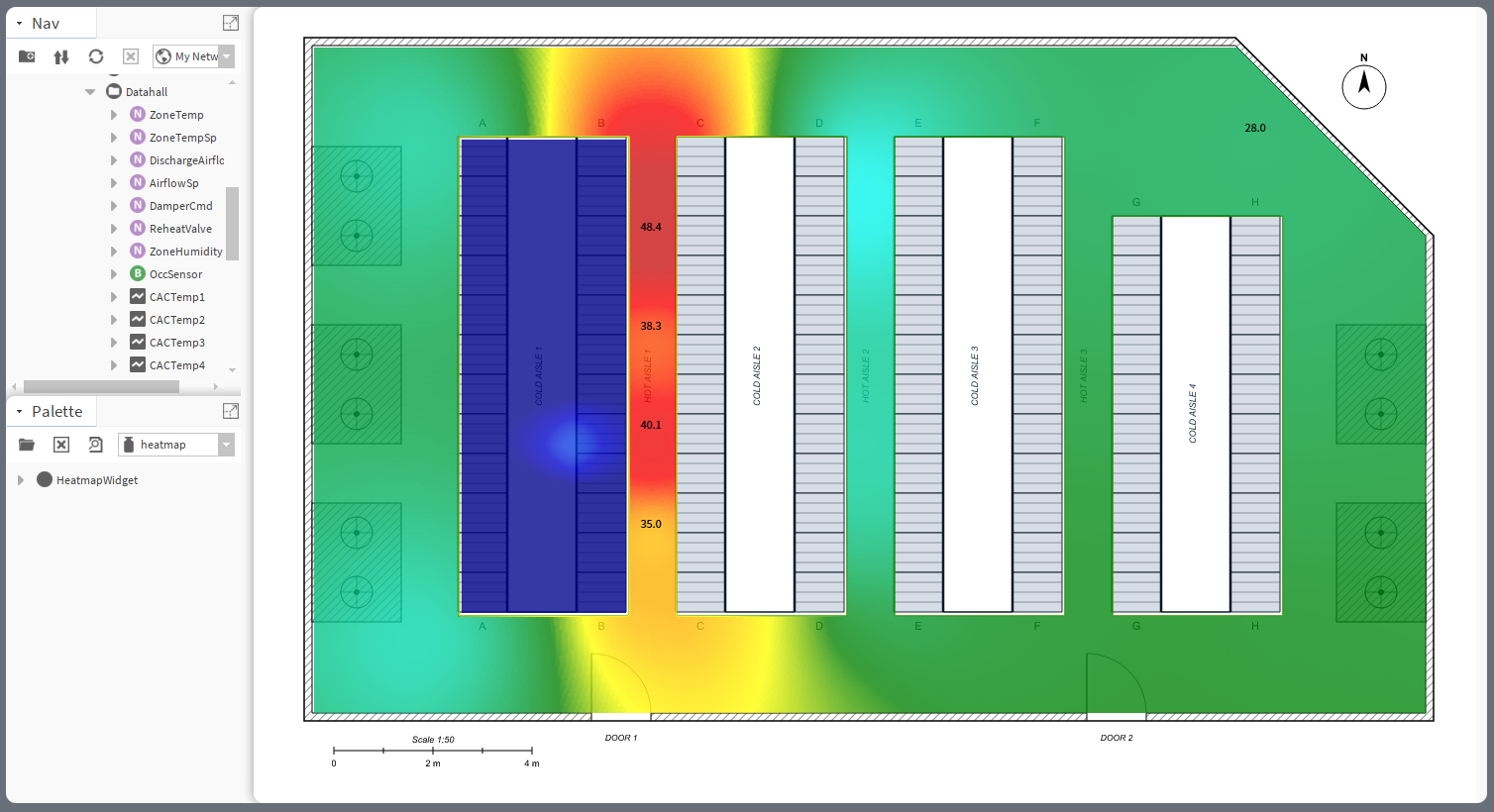
Task: Click the DischargeAirflow numeric point icon
Action: click(138, 159)
